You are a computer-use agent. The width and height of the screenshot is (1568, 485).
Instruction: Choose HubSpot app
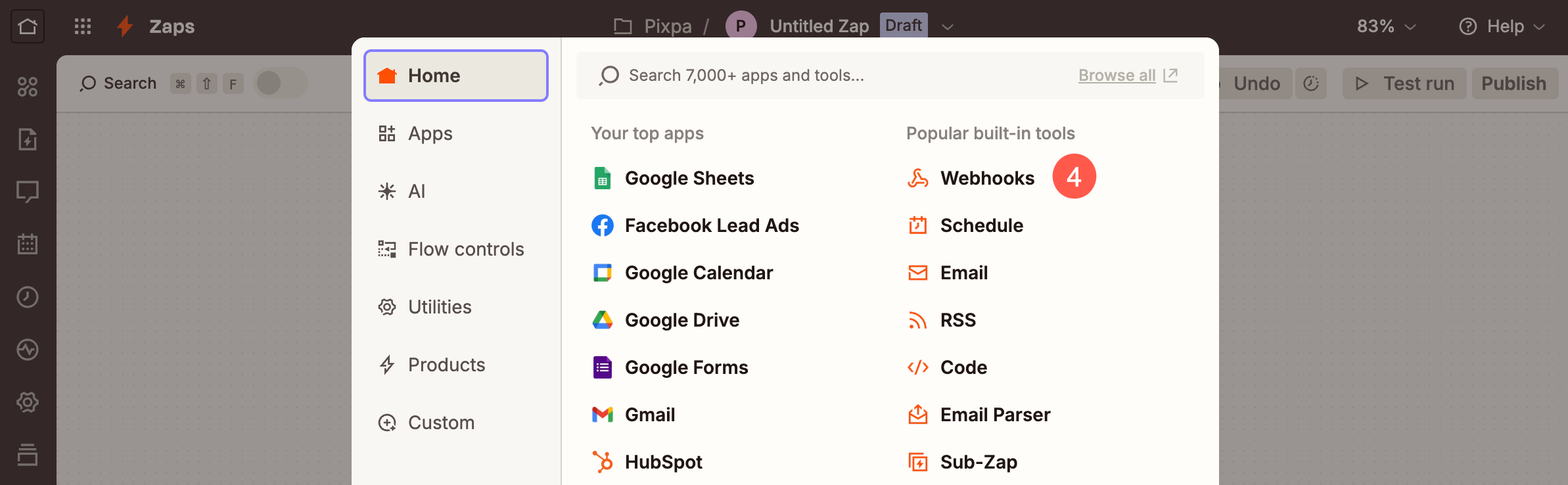pos(647,462)
